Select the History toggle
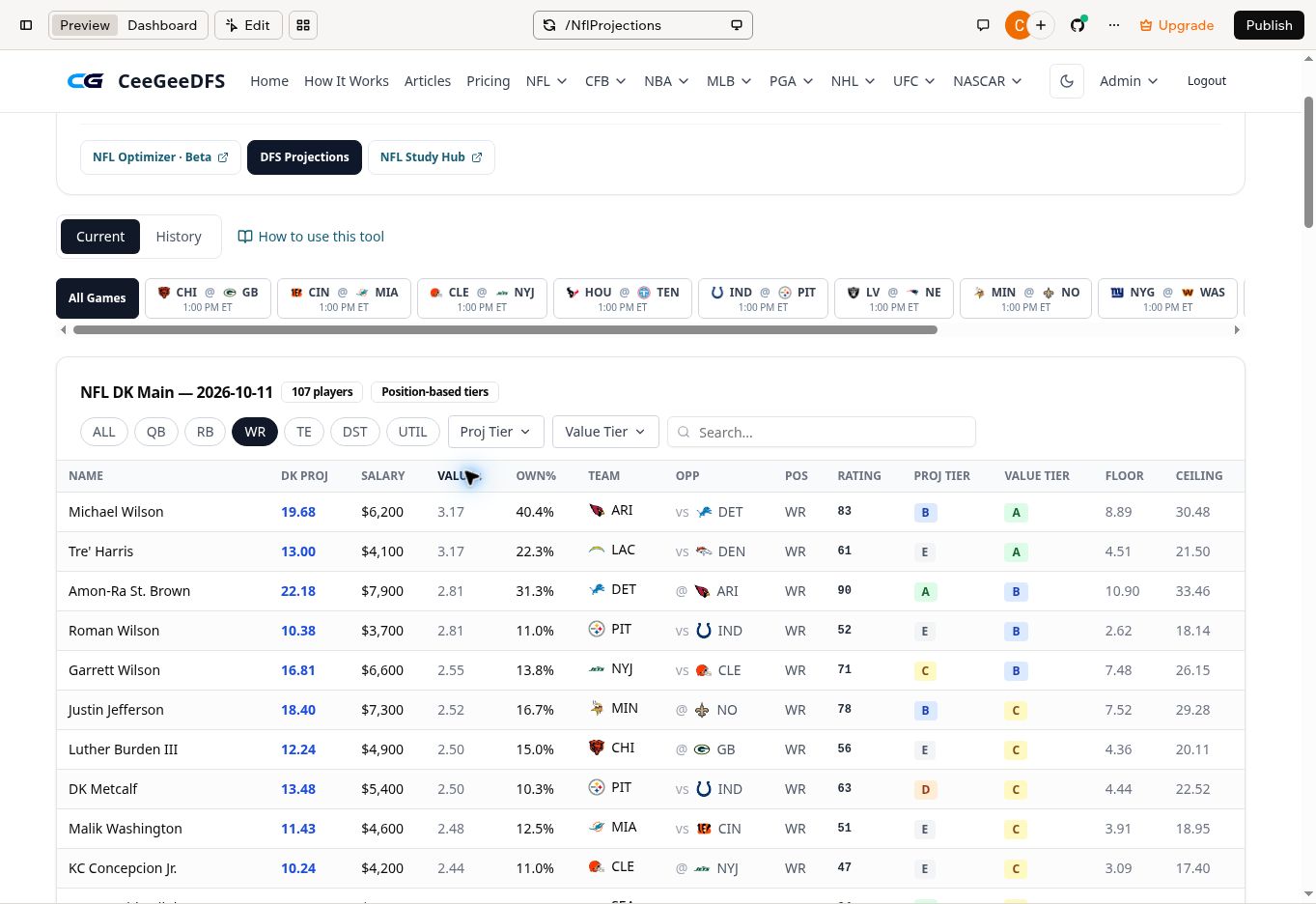This screenshot has width=1316, height=904. tap(179, 237)
